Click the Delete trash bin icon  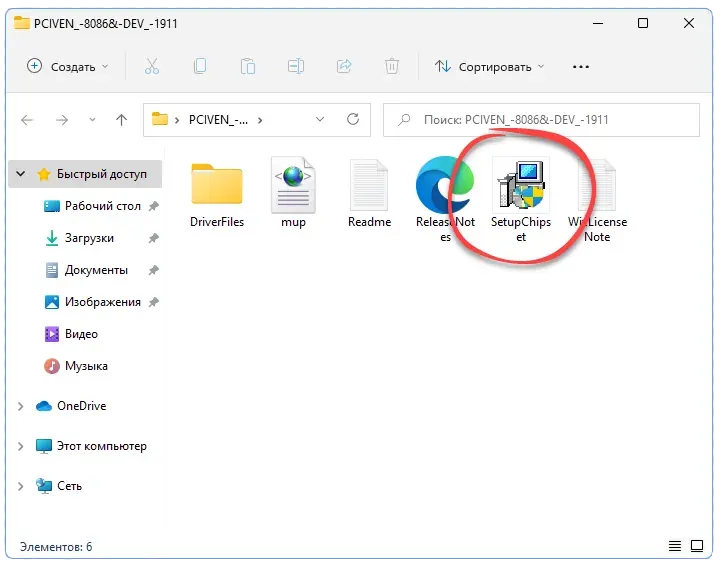click(392, 66)
